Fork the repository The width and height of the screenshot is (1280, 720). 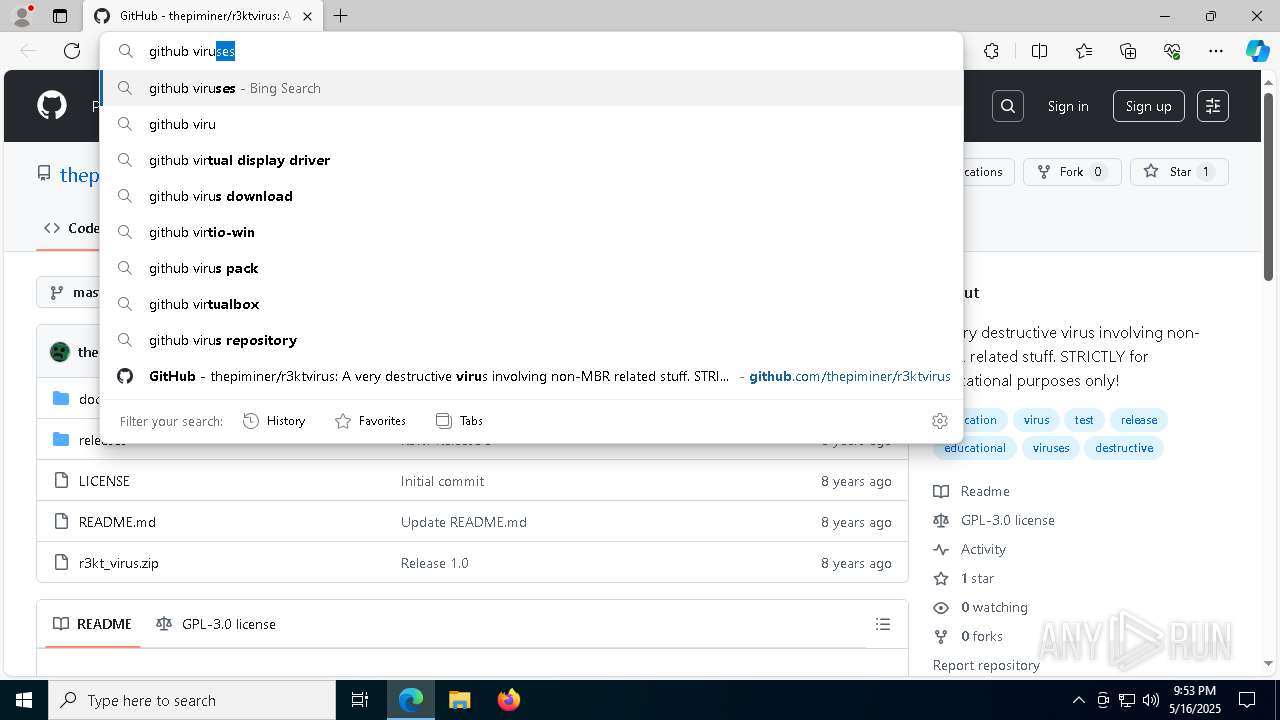(x=1072, y=172)
